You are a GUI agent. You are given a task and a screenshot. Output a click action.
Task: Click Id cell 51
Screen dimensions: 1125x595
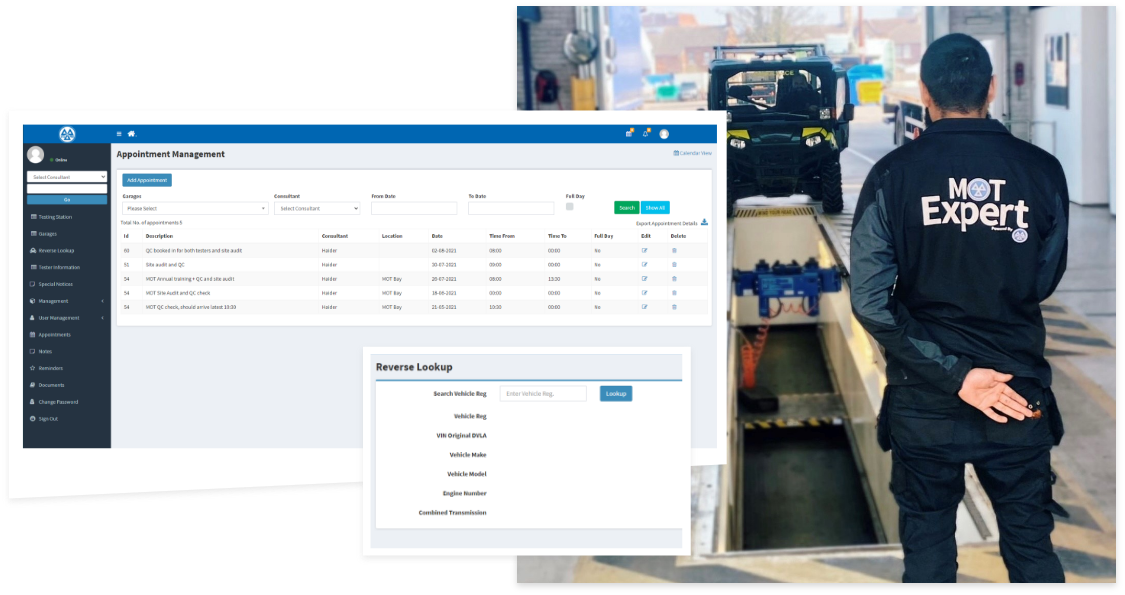pos(126,265)
